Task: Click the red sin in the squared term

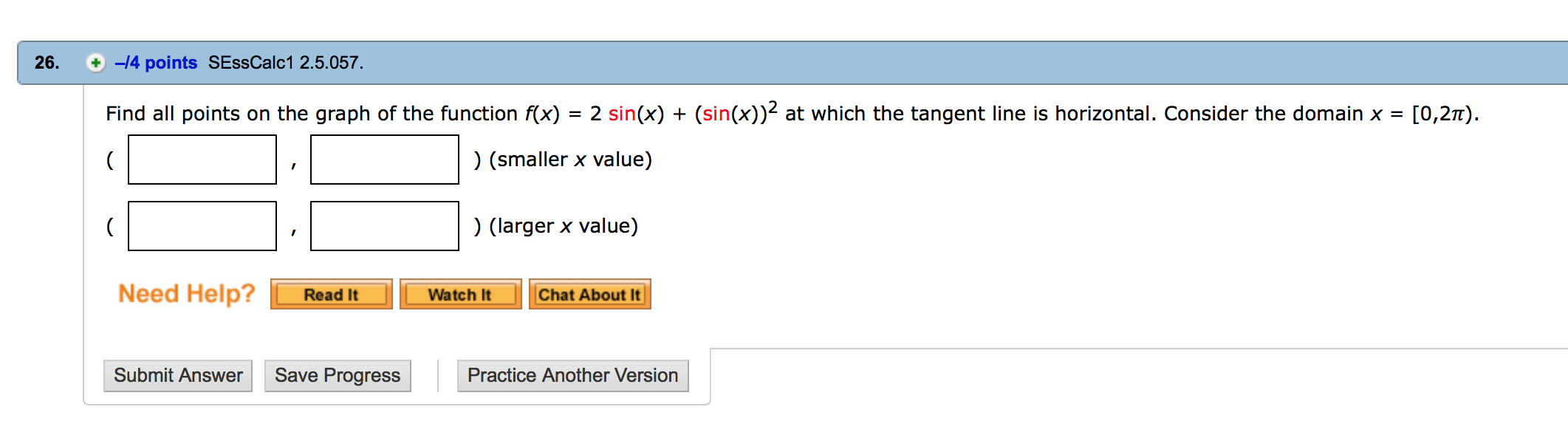Action: pyautogui.click(x=716, y=114)
